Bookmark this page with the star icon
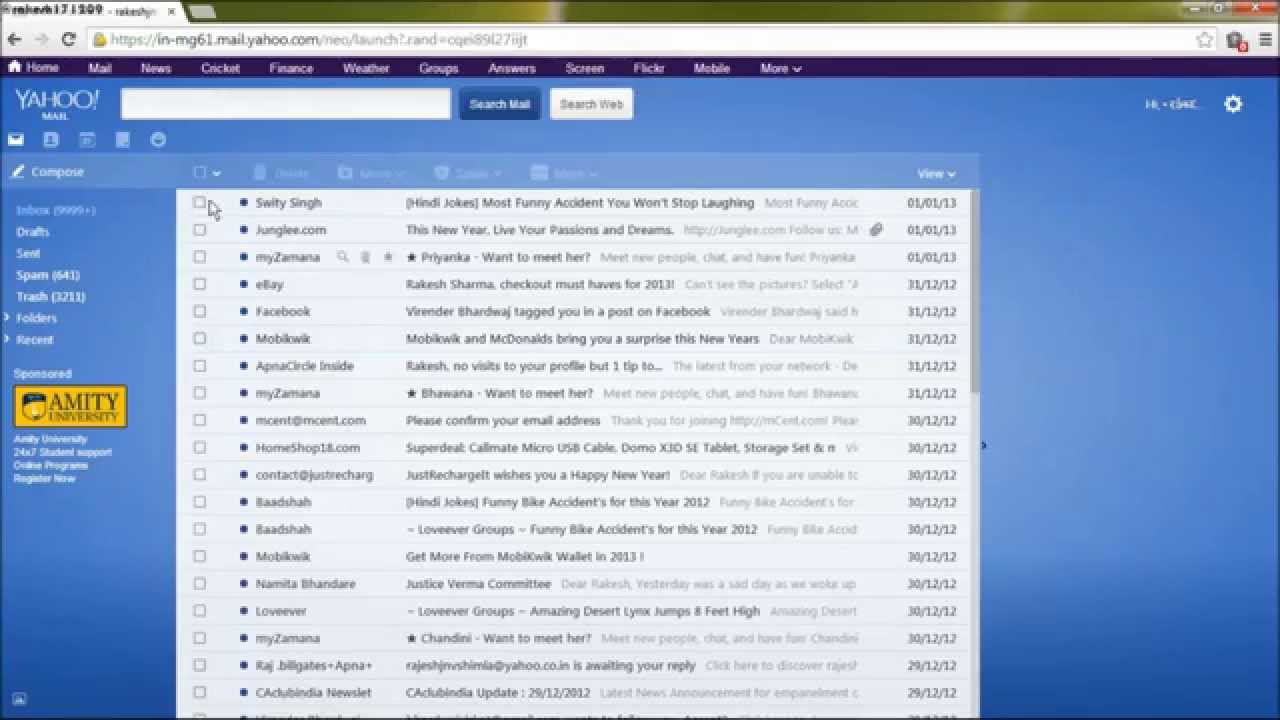This screenshot has height=720, width=1280. tap(1205, 40)
